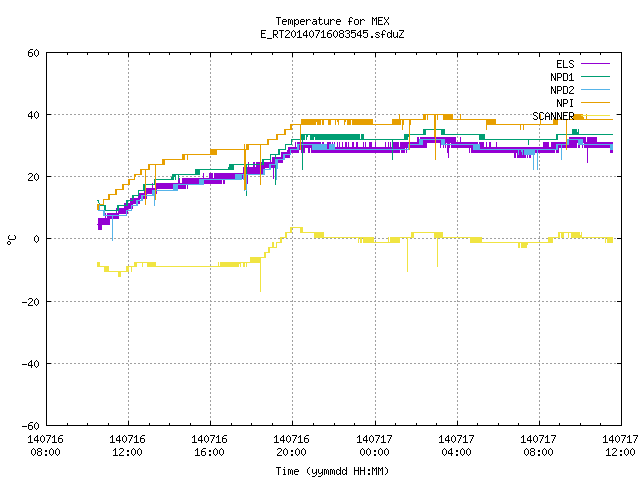Click the x-axis tick label 140717 04:00
The image size is (640, 480).
pyautogui.click(x=456, y=446)
